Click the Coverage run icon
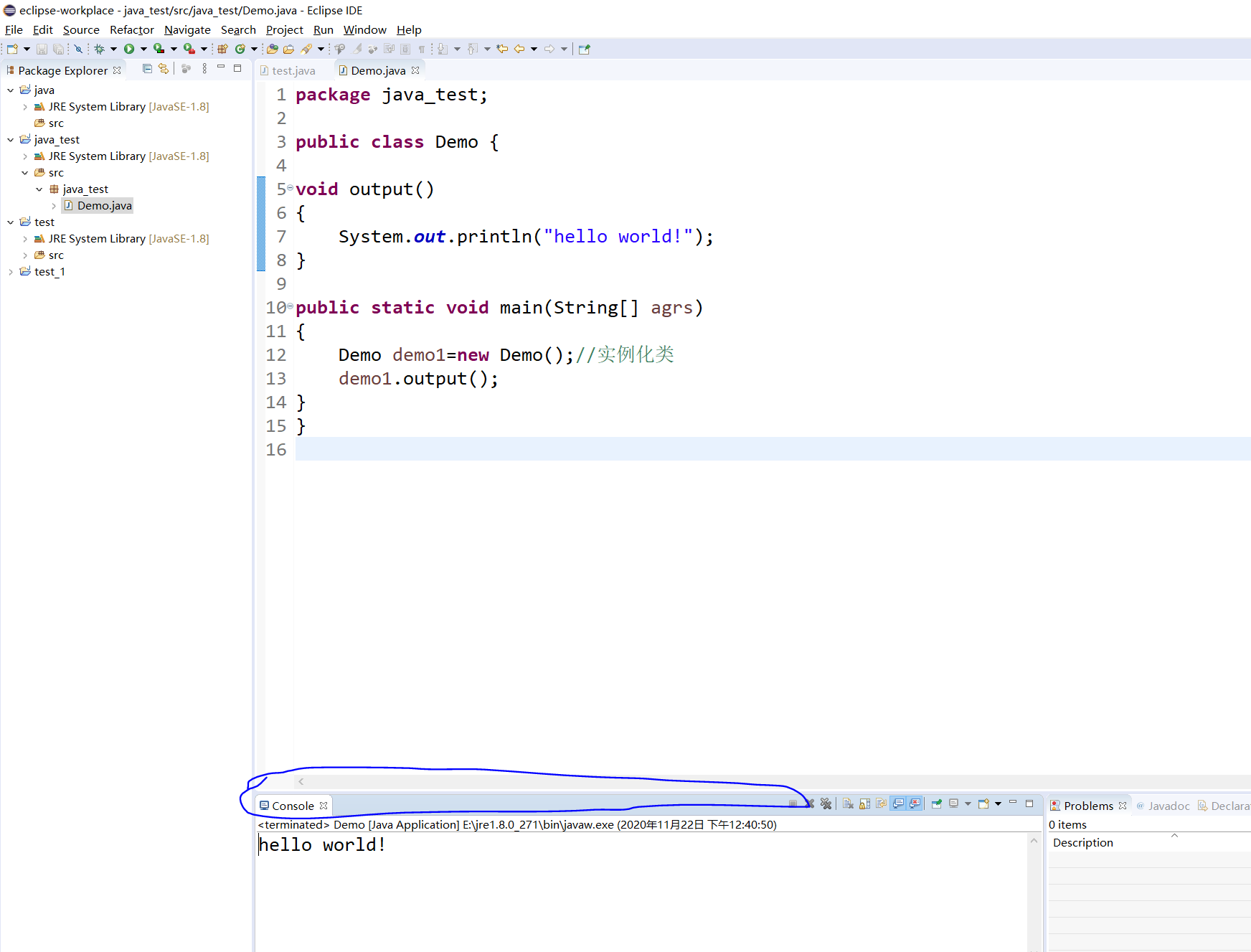The width and height of the screenshot is (1251, 952). point(159,49)
